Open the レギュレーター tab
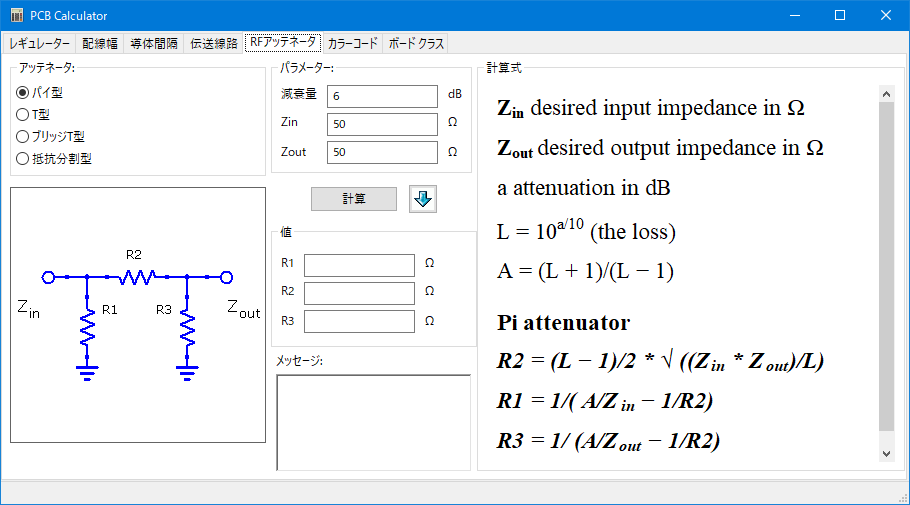Image resolution: width=910 pixels, height=505 pixels. [x=40, y=44]
